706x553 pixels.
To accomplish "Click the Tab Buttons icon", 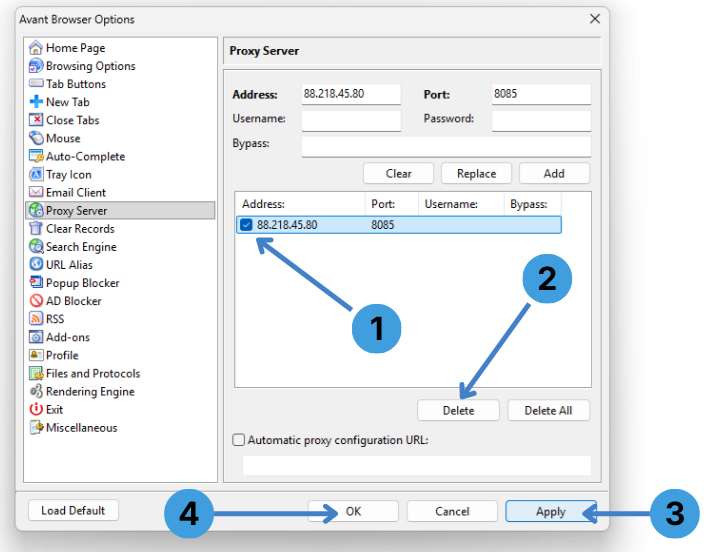I will (x=36, y=84).
